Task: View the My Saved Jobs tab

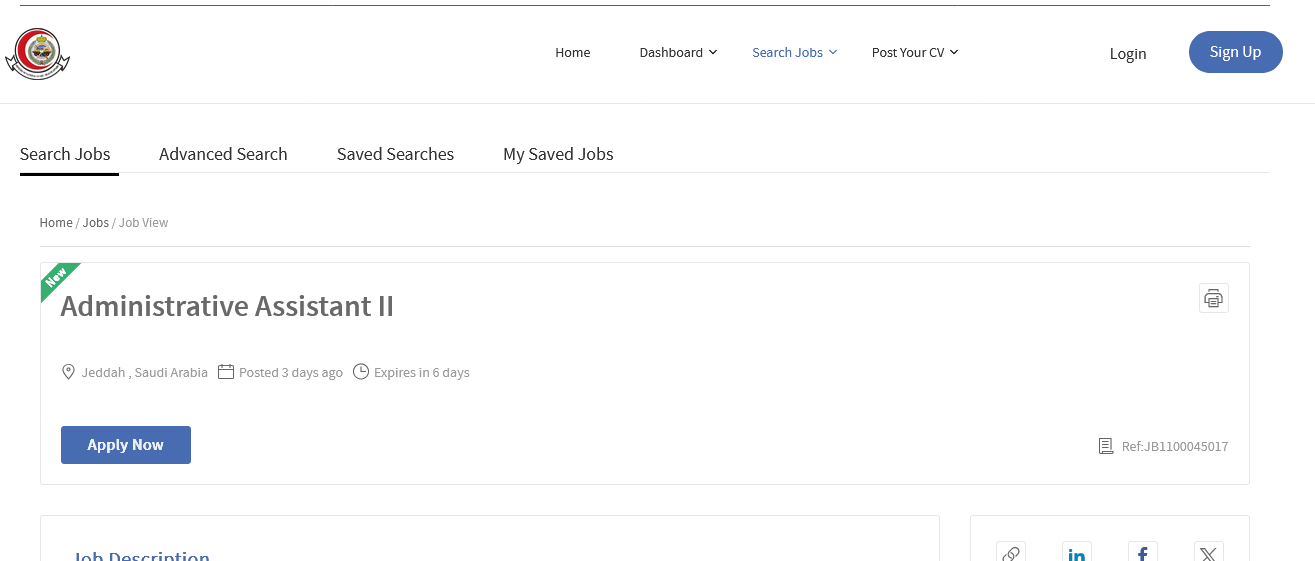Action: (558, 154)
